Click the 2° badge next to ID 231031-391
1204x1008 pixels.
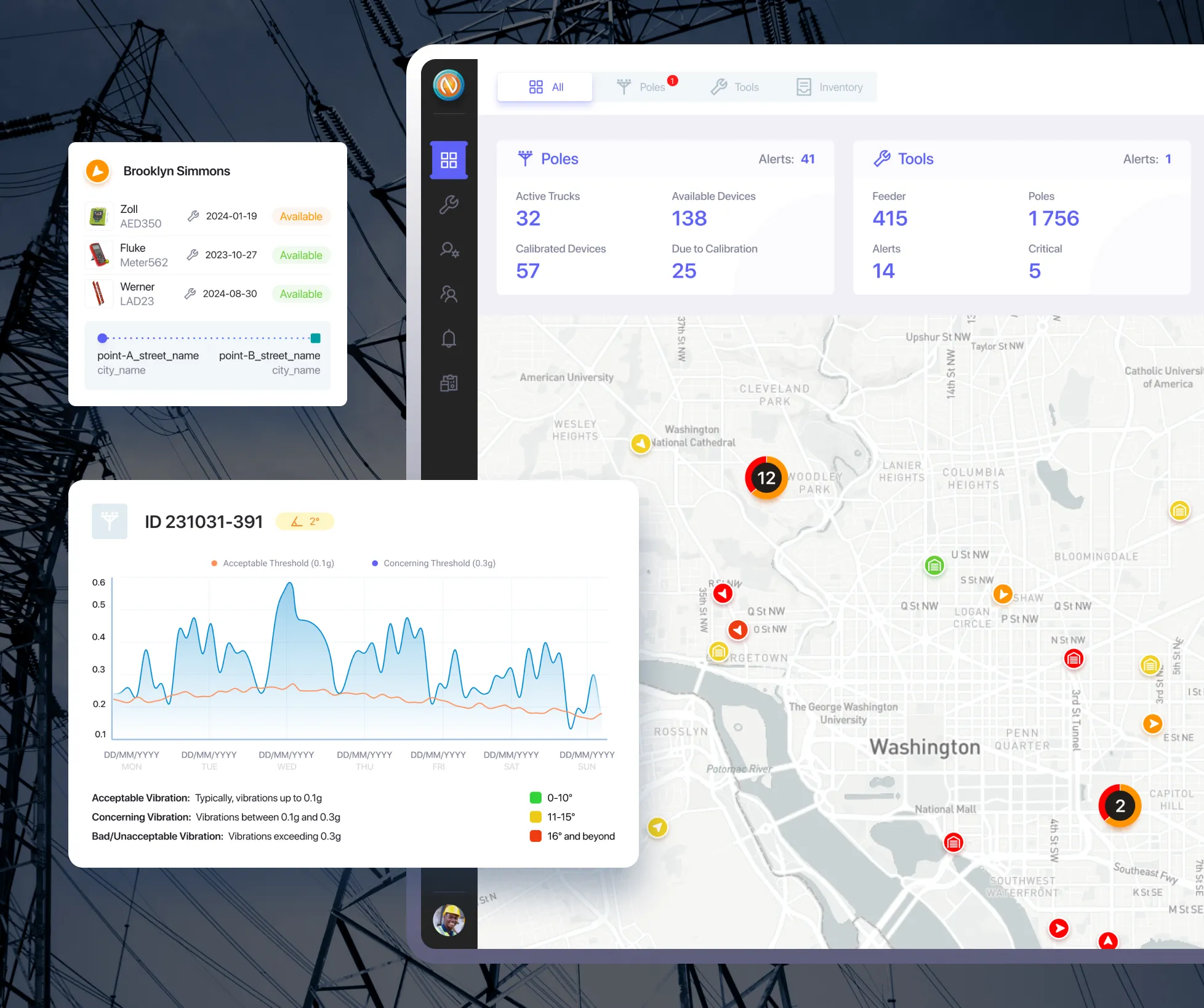point(305,521)
